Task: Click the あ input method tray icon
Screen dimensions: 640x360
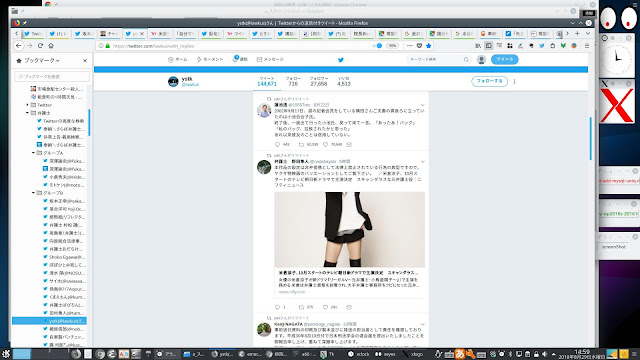Action: click(x=460, y=354)
